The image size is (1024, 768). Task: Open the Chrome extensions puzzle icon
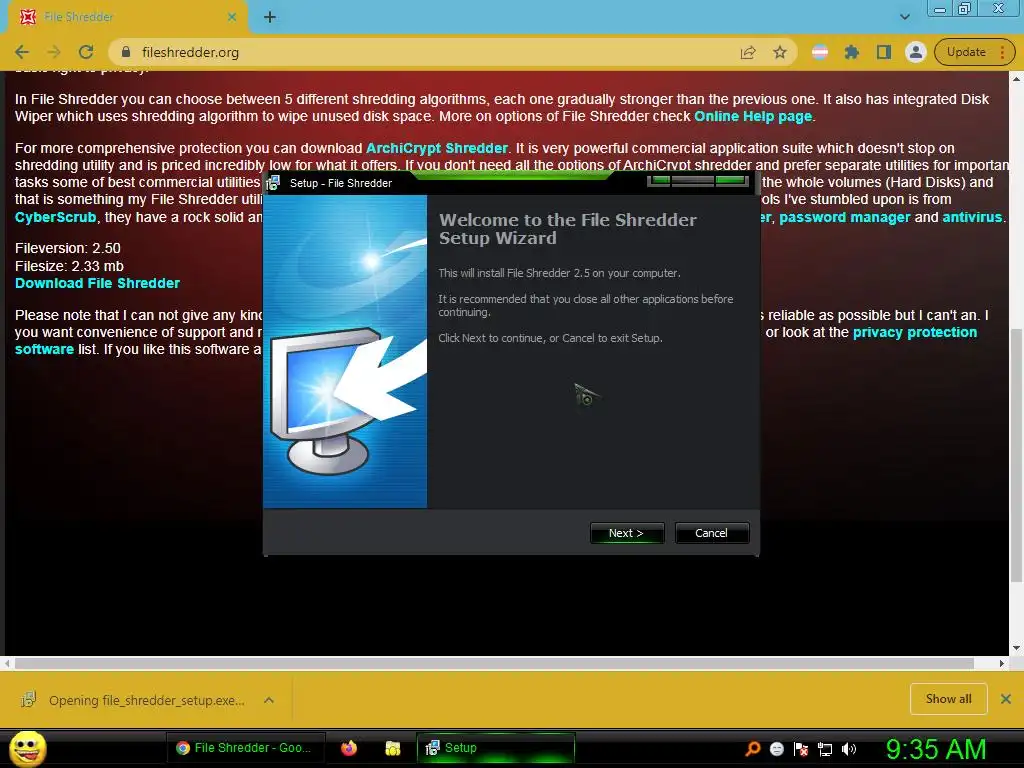tap(852, 52)
